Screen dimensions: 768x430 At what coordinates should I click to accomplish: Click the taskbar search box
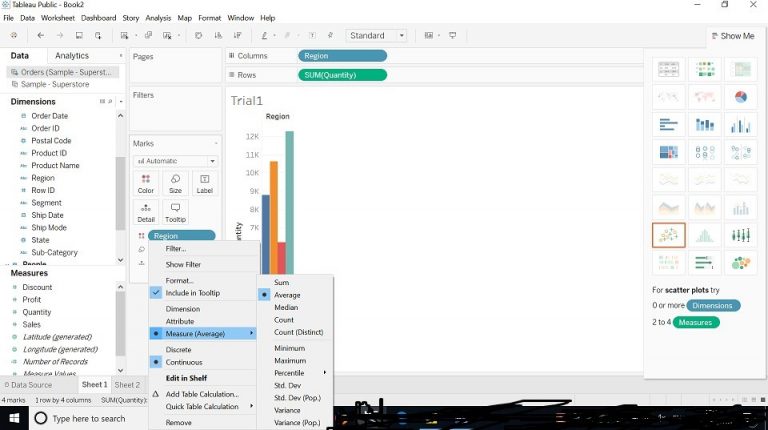[x=89, y=418]
